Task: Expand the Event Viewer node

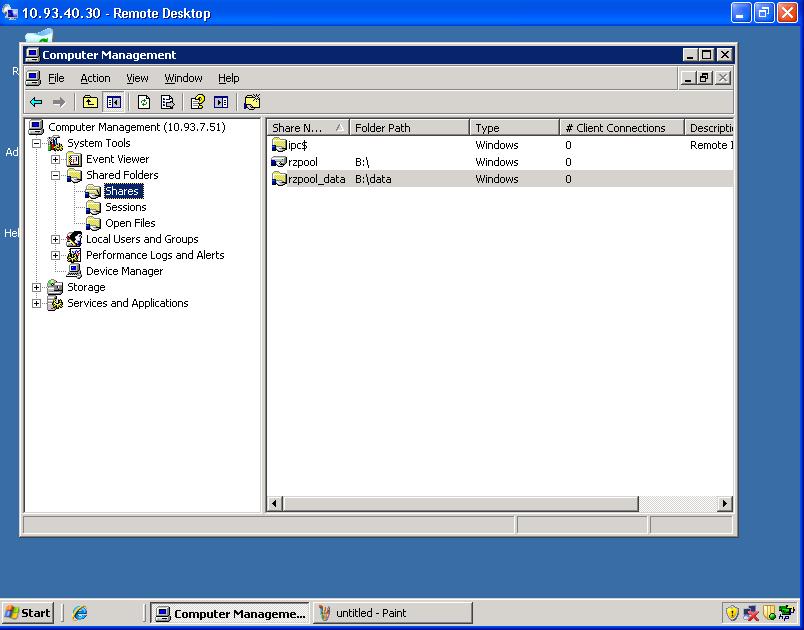Action: 56,159
